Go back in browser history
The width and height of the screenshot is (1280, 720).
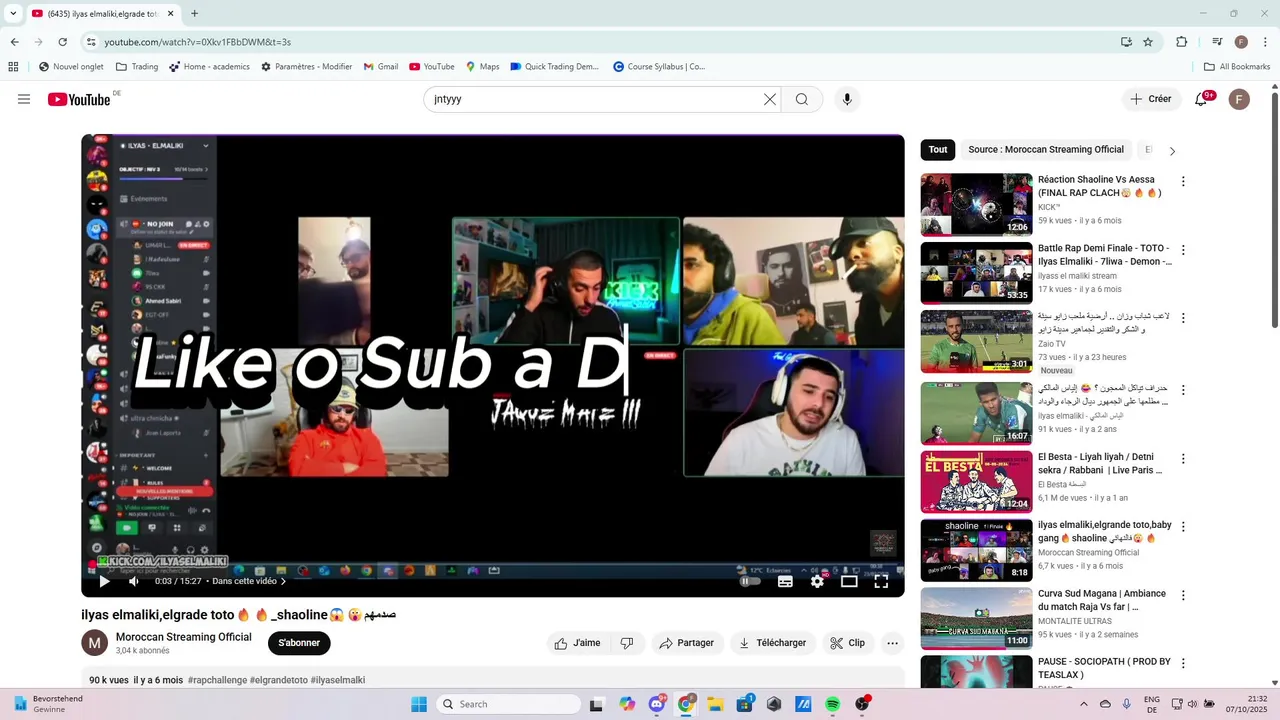(x=14, y=42)
